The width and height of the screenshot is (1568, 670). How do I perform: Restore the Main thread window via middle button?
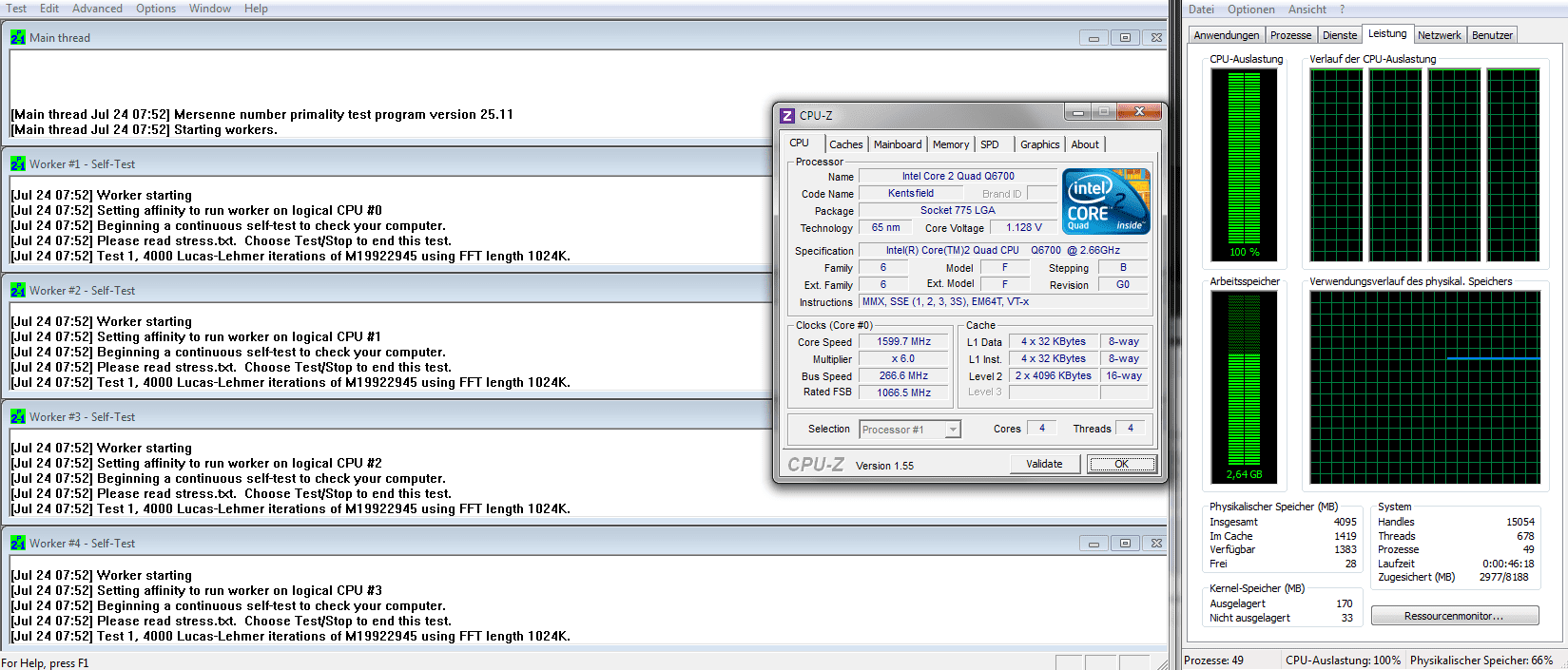(x=1125, y=38)
